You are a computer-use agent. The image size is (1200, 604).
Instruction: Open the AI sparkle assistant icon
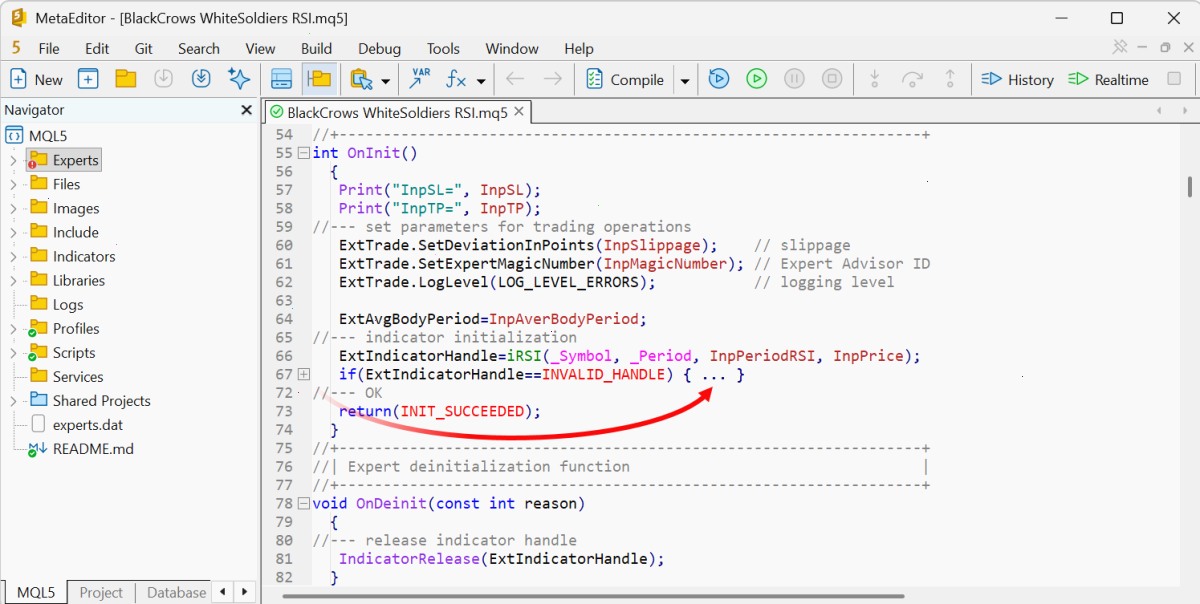pos(239,80)
